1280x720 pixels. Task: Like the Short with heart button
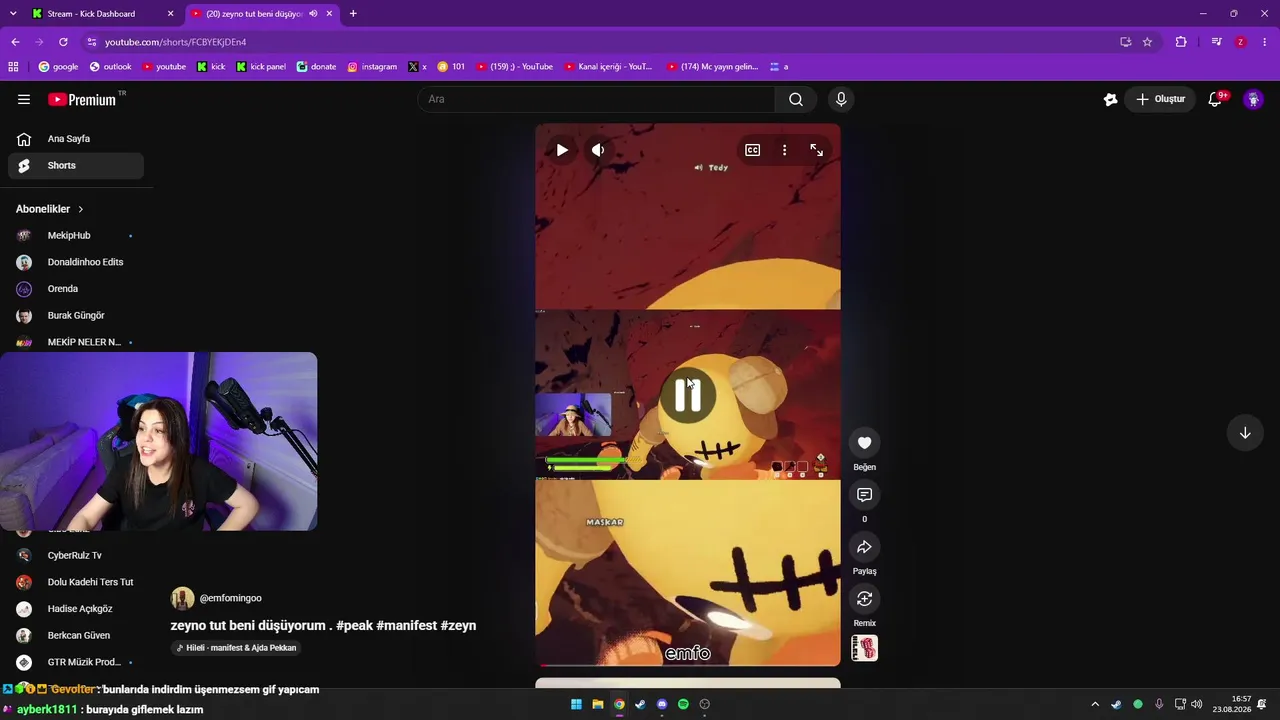(x=865, y=443)
